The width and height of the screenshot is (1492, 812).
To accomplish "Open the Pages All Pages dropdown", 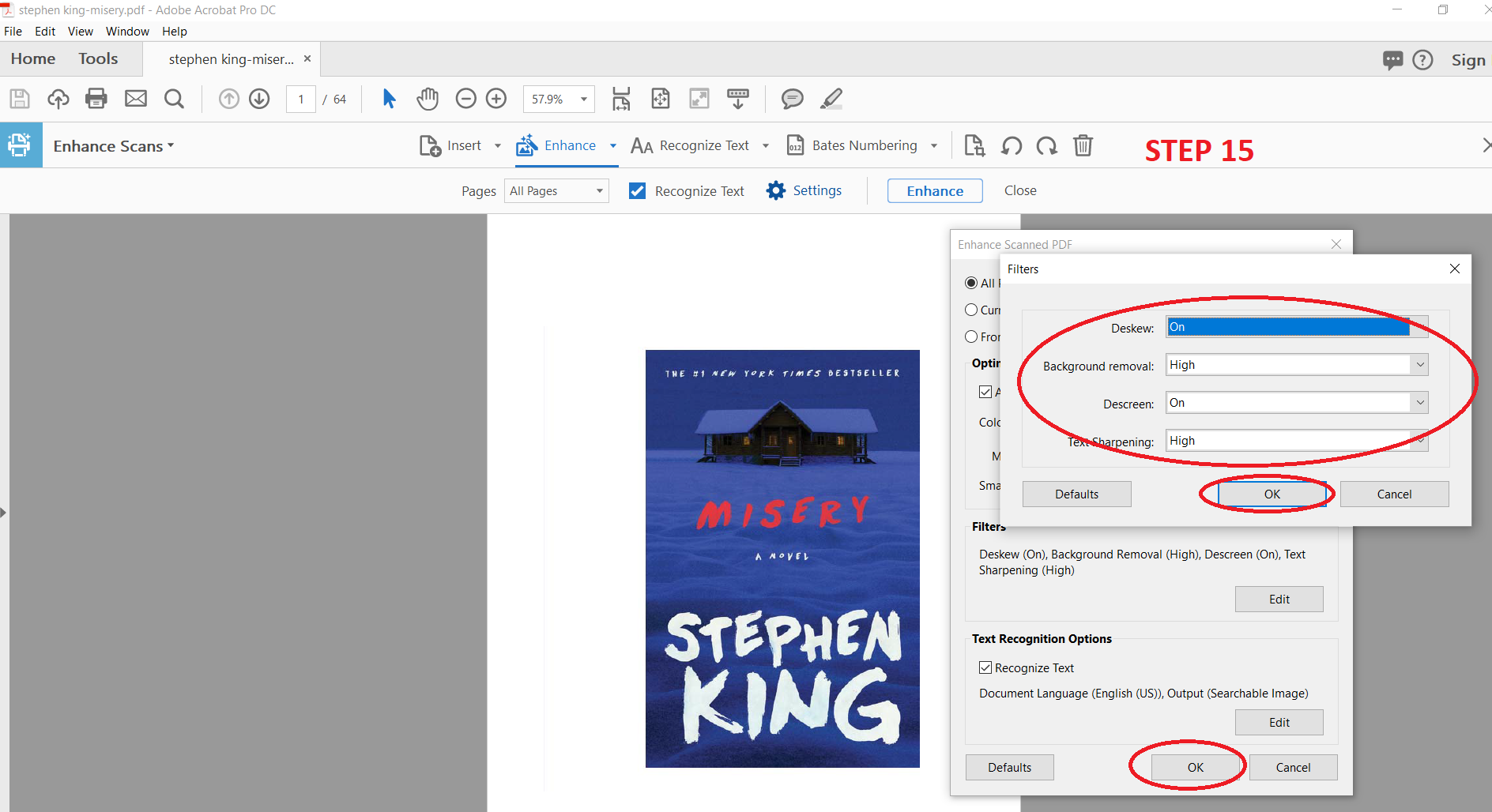I will tap(556, 191).
